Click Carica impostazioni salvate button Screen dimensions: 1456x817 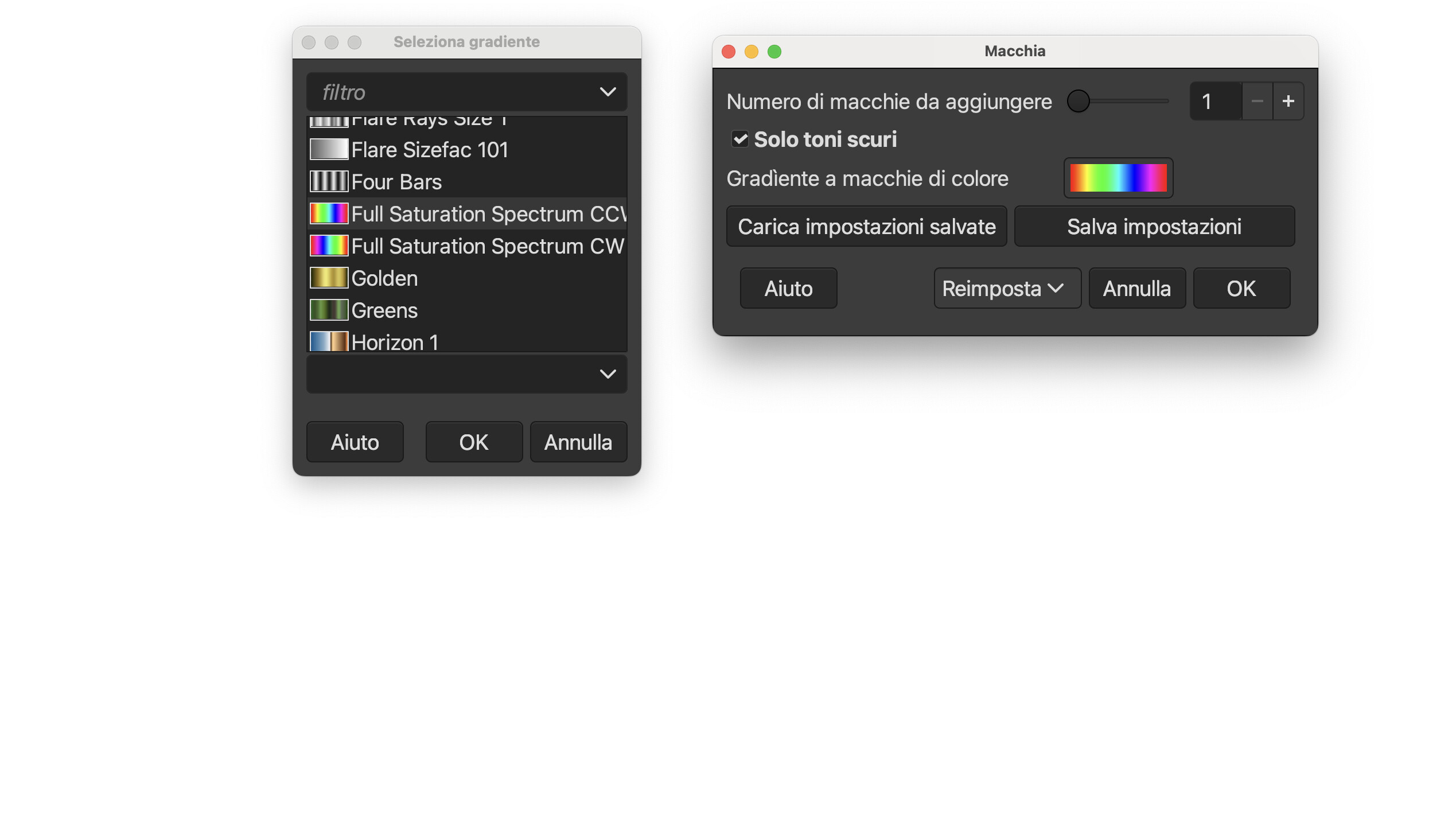866,227
